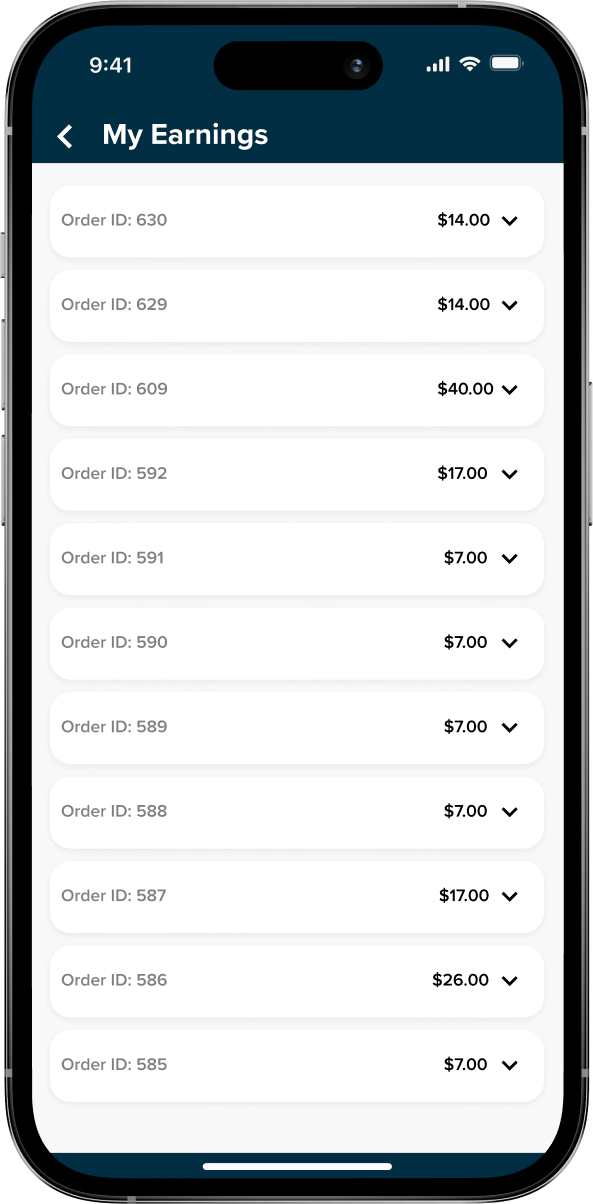
Task: Tap the Order ID 586 label text
Action: (x=114, y=980)
